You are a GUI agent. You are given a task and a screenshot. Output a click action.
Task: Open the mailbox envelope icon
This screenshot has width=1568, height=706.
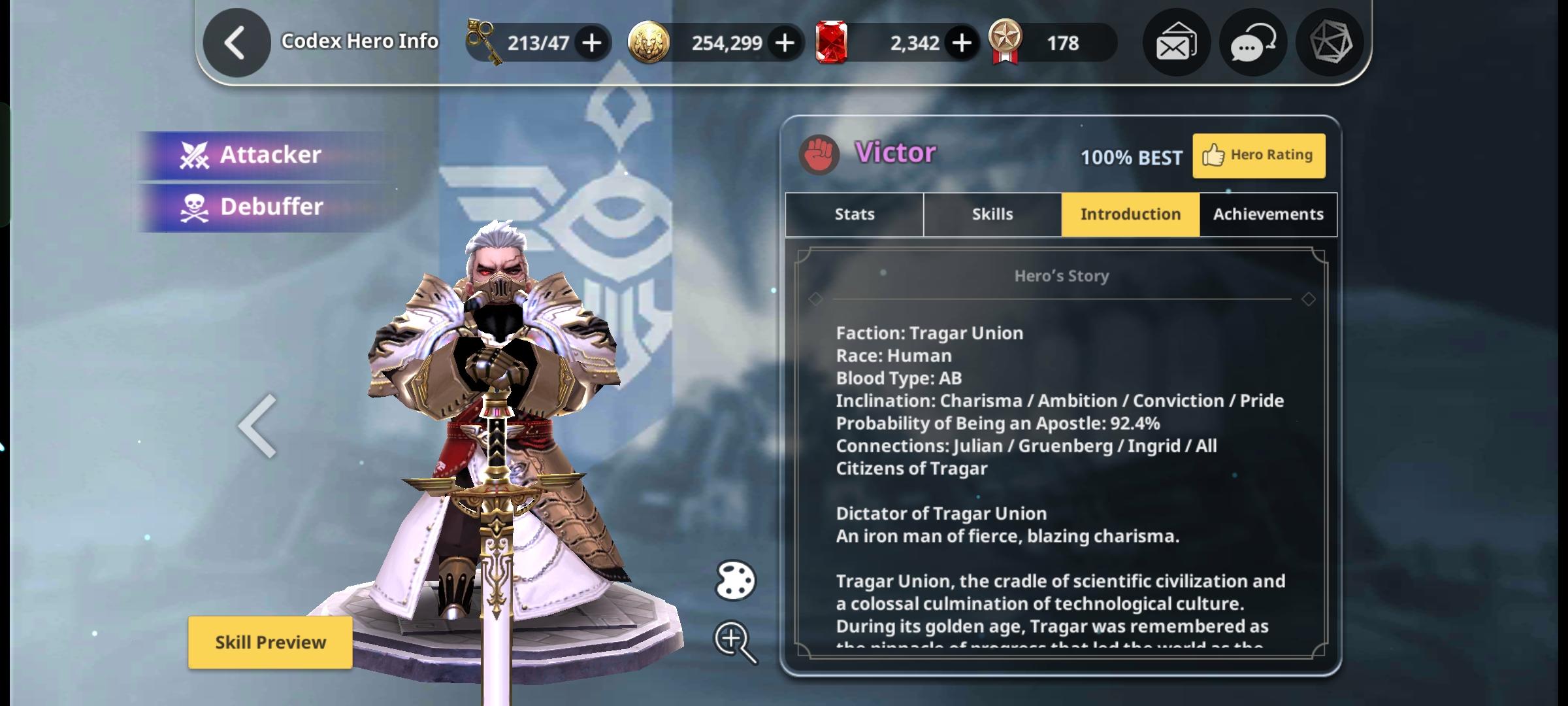point(1176,43)
